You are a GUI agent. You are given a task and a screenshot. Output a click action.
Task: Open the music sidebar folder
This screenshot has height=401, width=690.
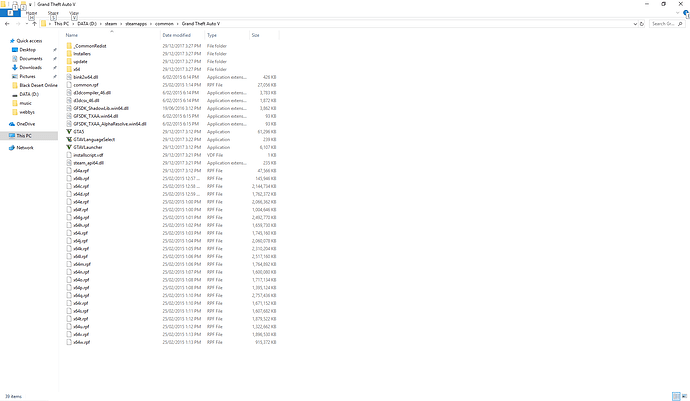26,103
